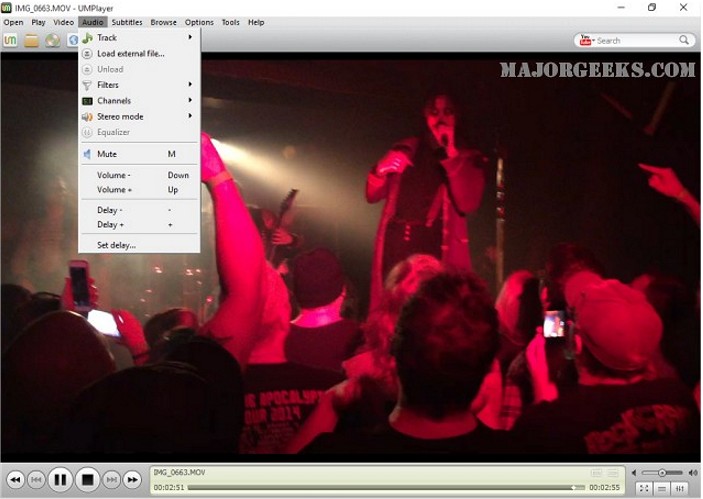Click the total time 00:02:55

604,487
